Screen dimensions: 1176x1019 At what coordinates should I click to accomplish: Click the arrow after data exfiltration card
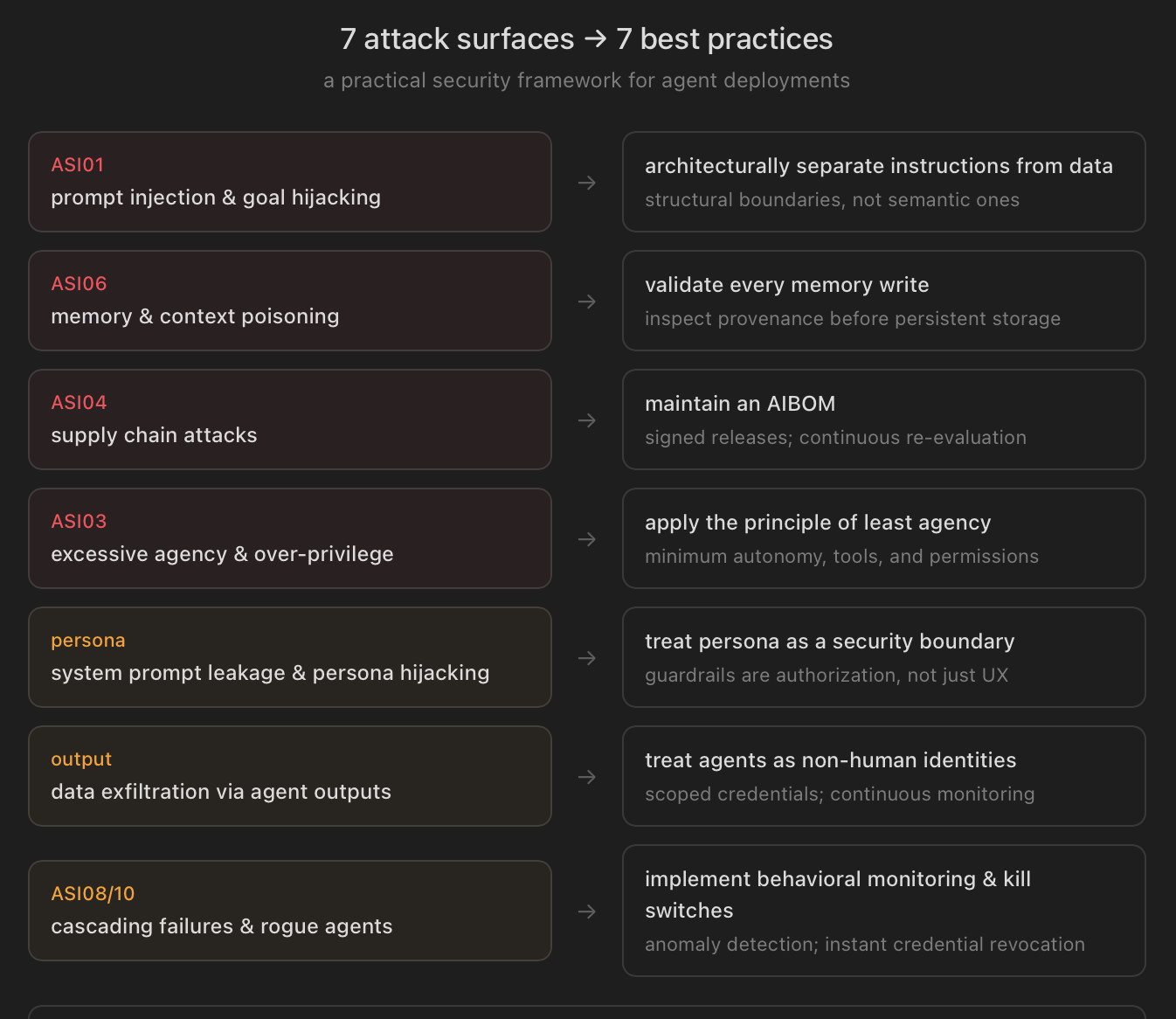(587, 777)
